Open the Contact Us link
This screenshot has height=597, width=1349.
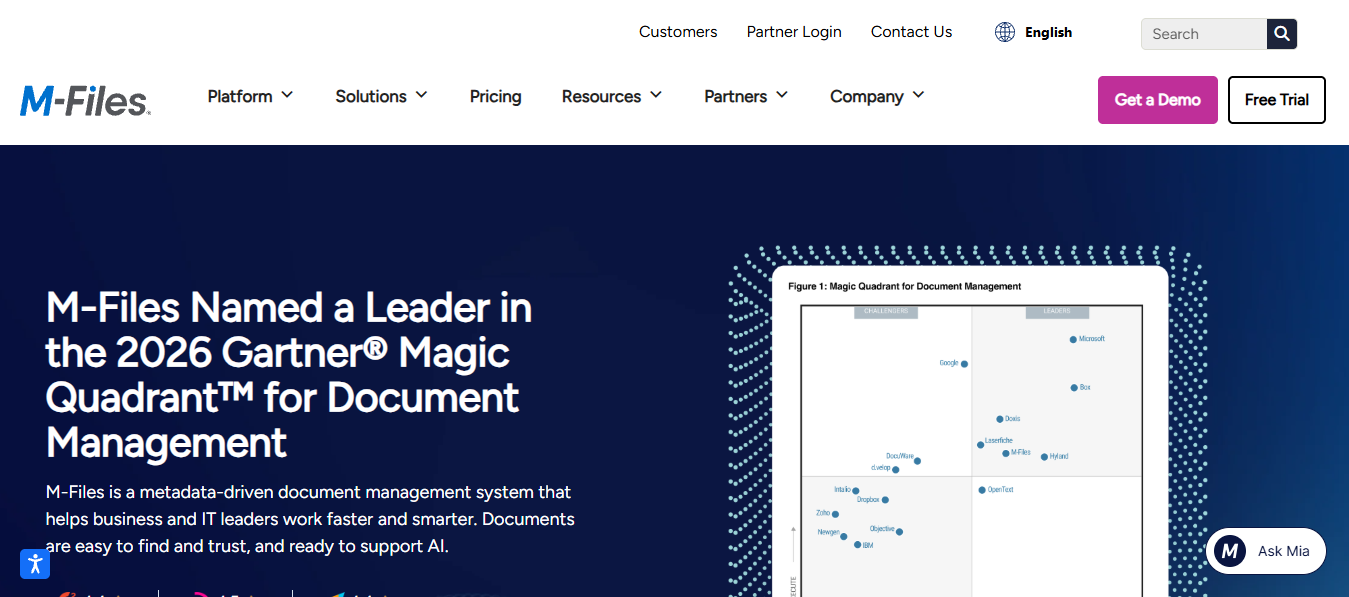click(912, 32)
